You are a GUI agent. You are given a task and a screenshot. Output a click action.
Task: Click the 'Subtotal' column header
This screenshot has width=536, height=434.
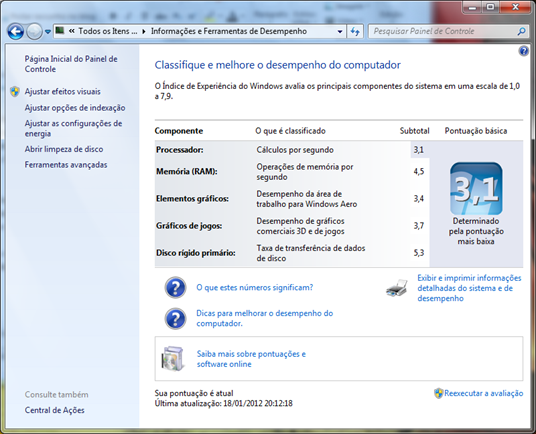click(415, 131)
